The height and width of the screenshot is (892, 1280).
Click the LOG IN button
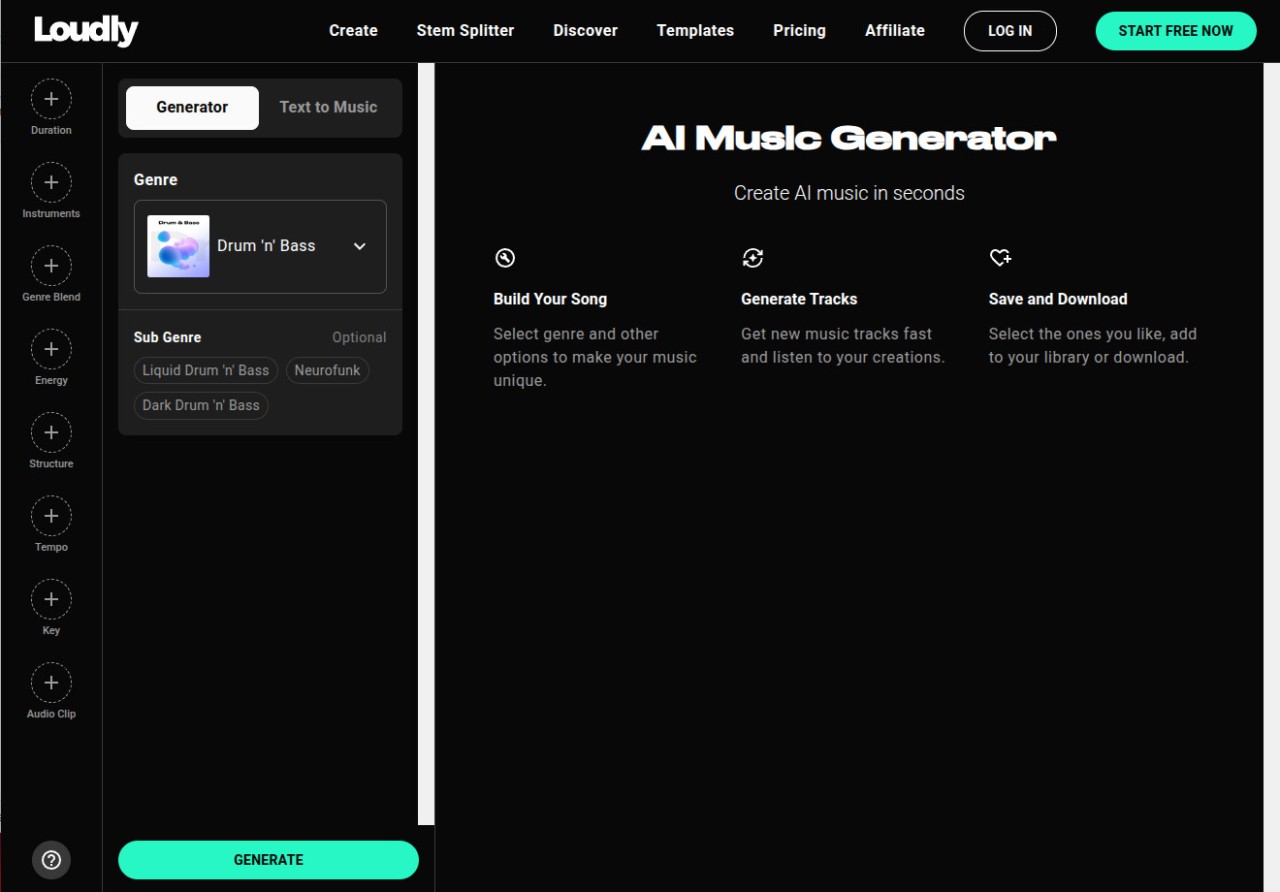[x=1010, y=31]
